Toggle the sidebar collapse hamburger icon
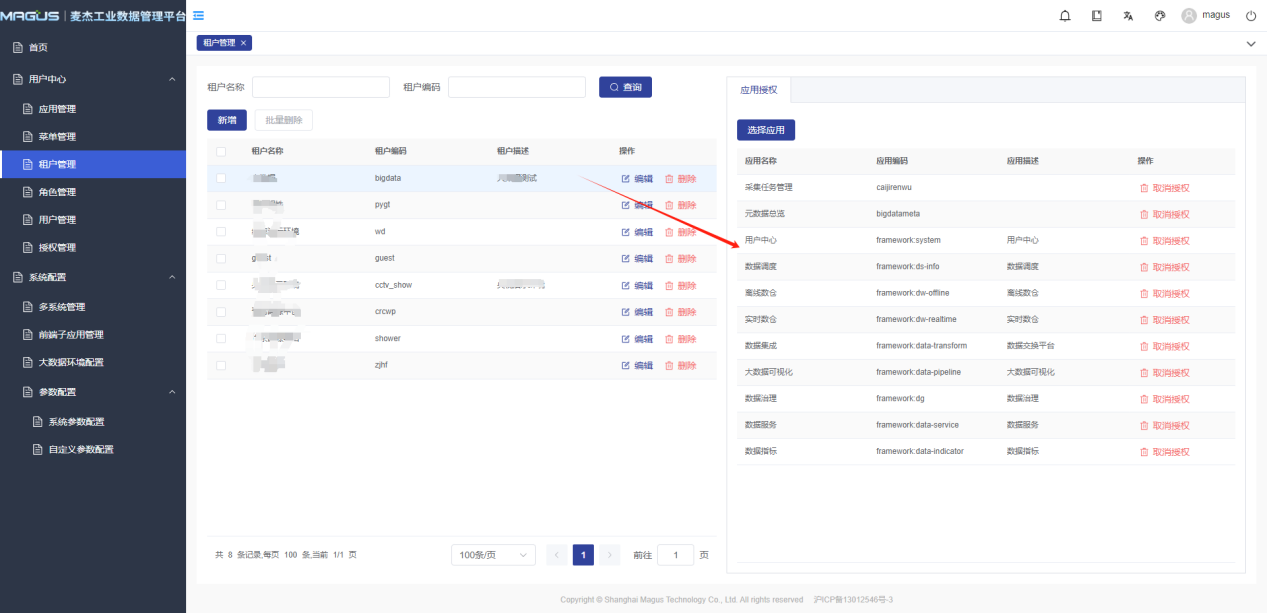Viewport: 1267px width, 613px height. tap(199, 16)
